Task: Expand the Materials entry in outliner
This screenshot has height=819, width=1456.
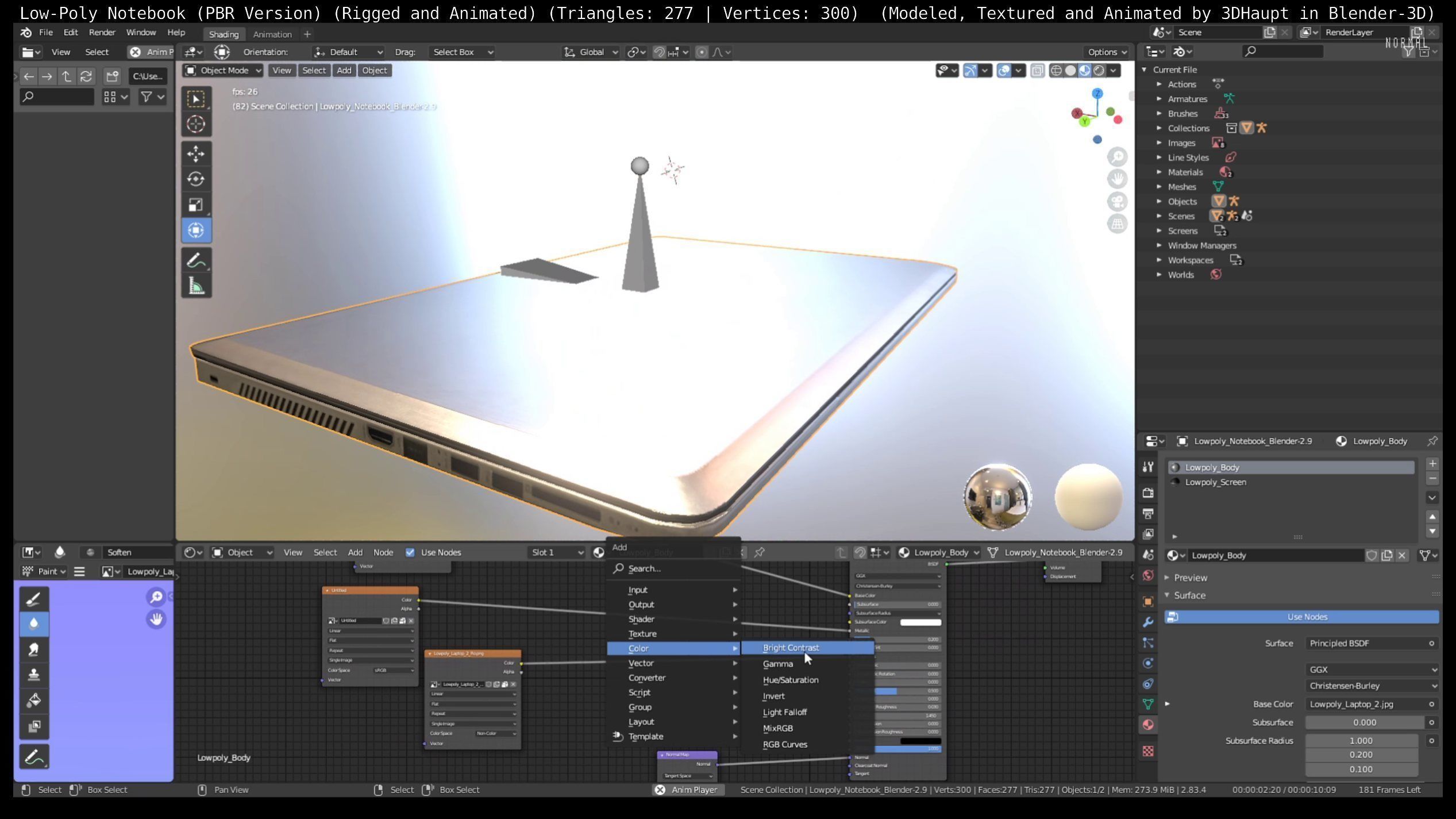Action: [x=1159, y=172]
